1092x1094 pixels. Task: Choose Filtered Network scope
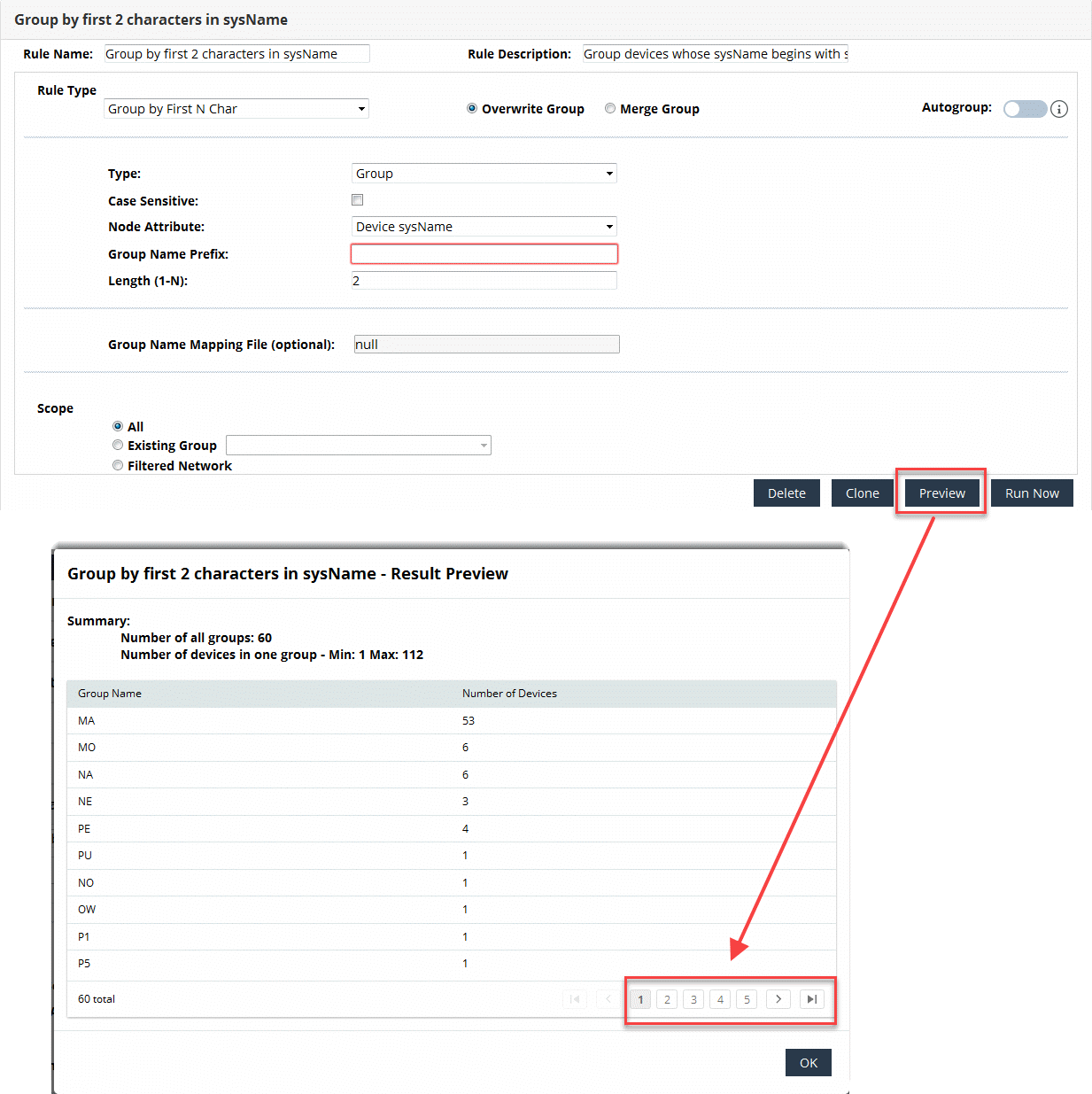(118, 466)
